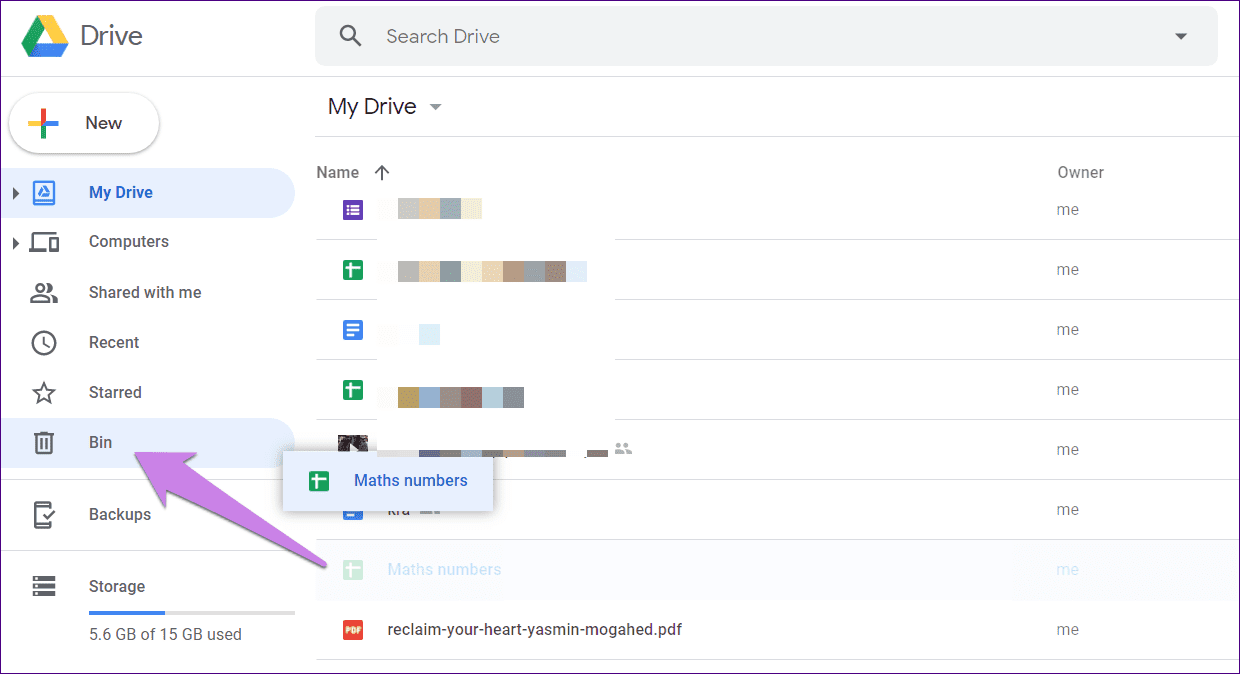Screen dimensions: 1240x674
Task: Select the faded Maths numbers file row
Action: [x=777, y=570]
